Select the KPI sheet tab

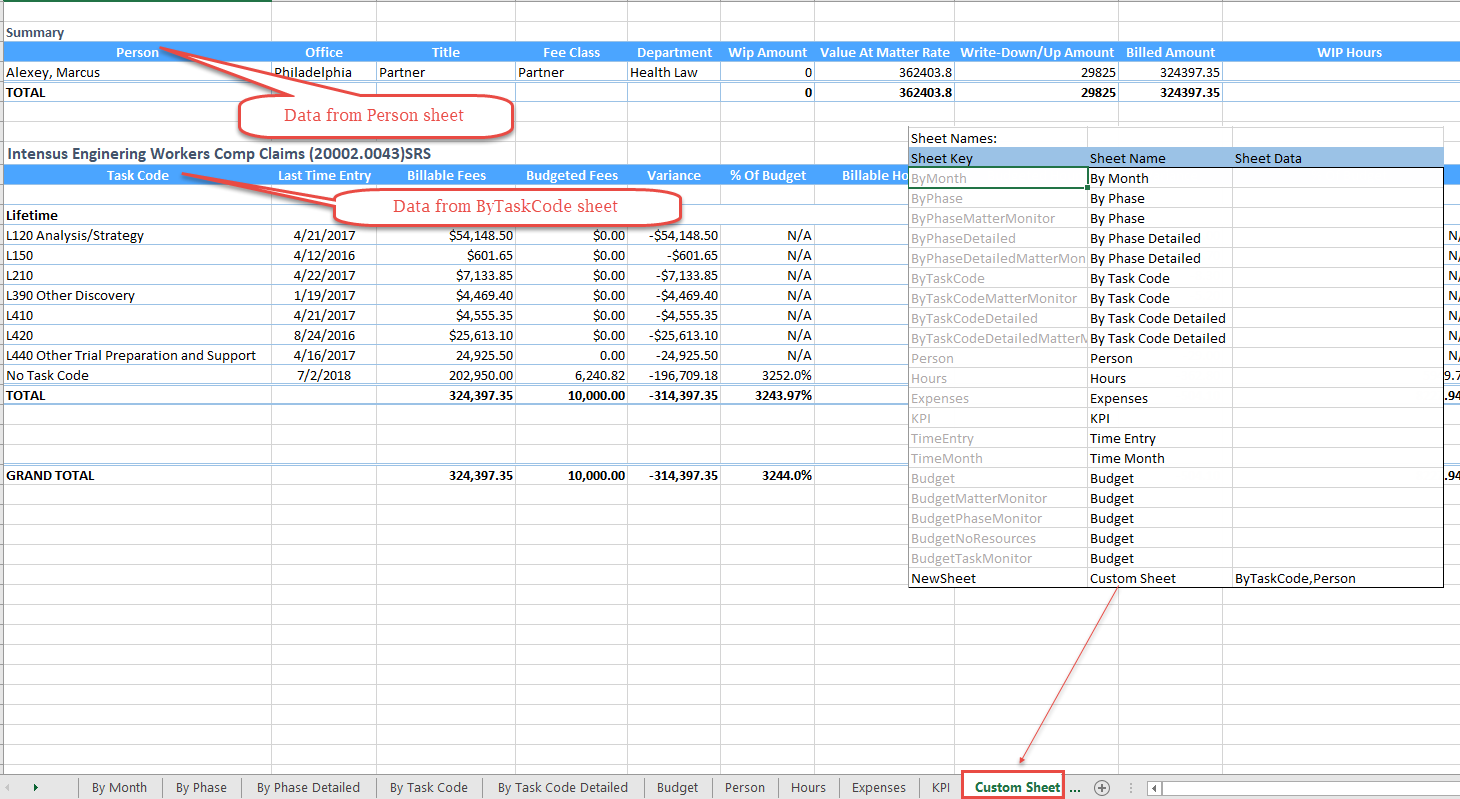(x=940, y=787)
